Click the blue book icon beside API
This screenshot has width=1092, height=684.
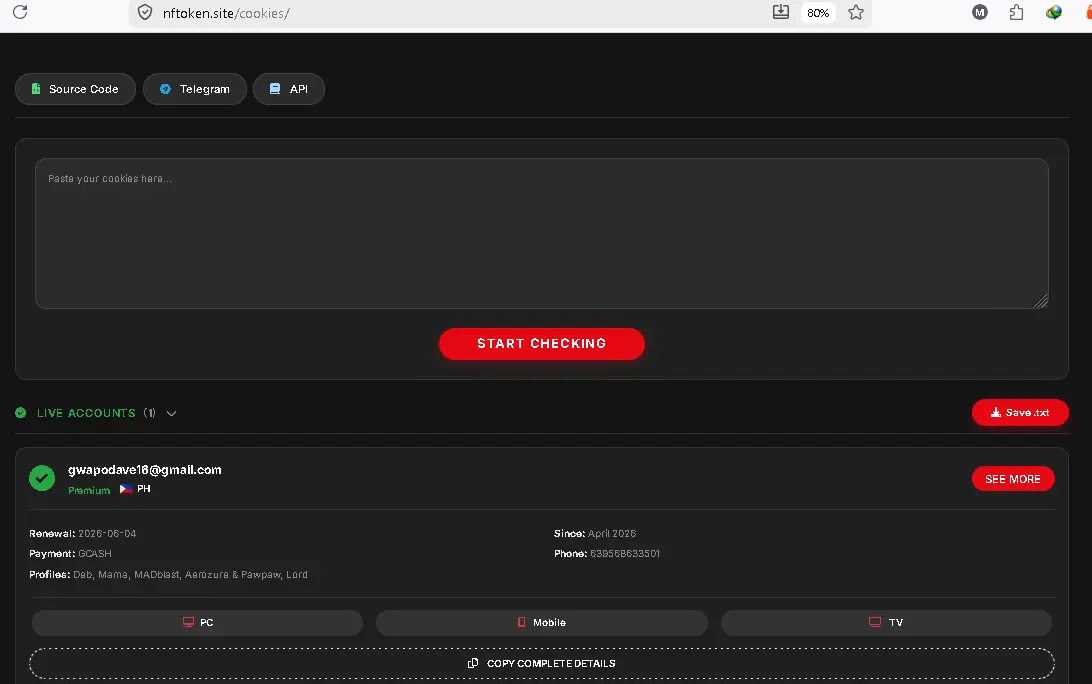coord(275,89)
